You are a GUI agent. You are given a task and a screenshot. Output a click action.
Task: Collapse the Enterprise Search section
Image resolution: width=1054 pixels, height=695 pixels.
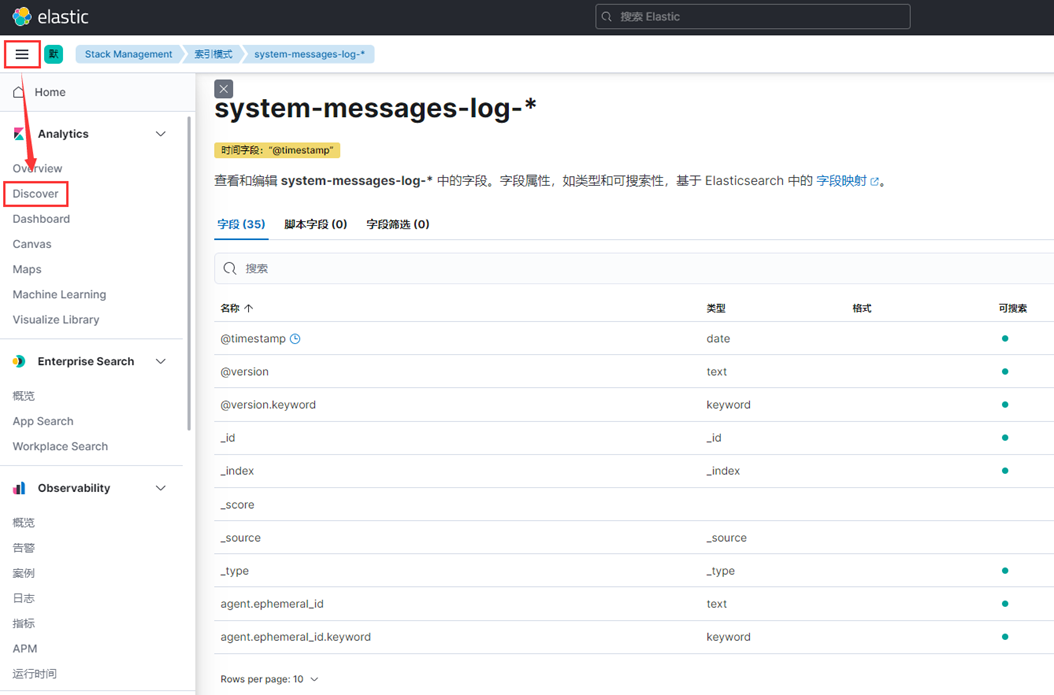pyautogui.click(x=161, y=362)
